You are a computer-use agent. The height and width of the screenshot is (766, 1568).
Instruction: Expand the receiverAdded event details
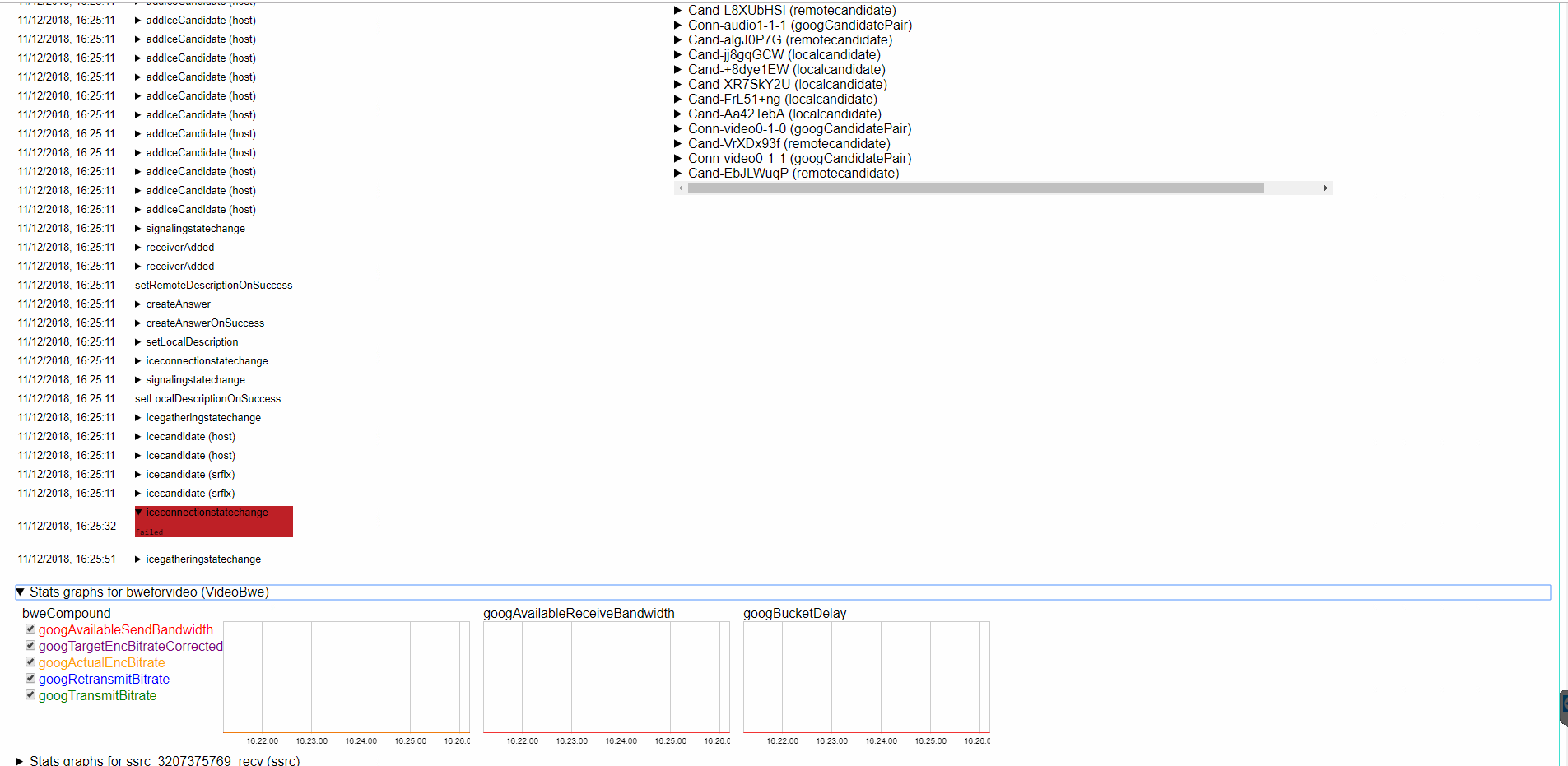point(137,247)
